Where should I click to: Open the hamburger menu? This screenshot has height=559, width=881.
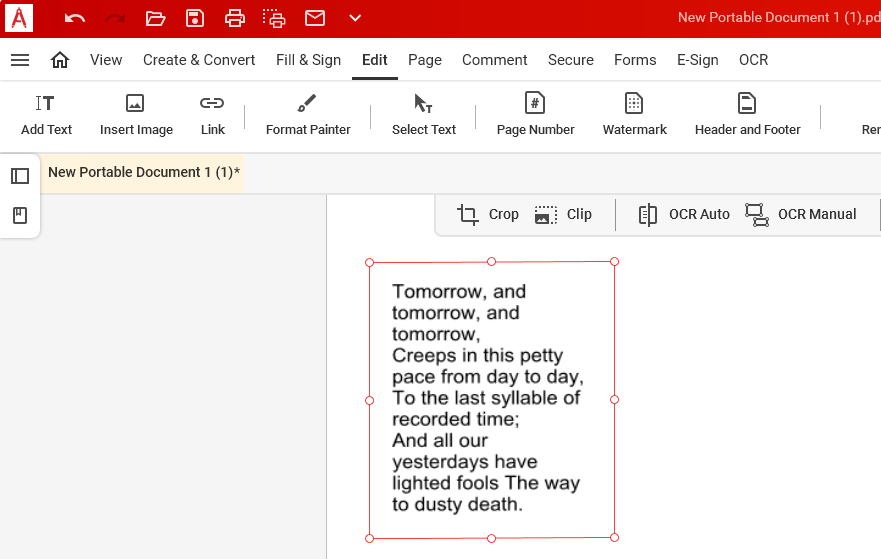(20, 60)
